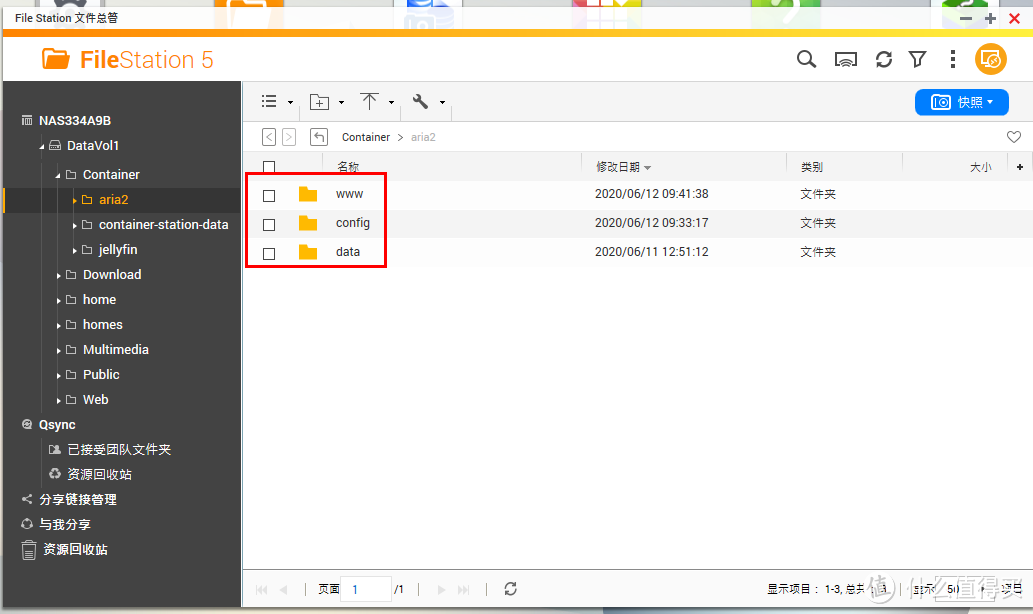Open 已接受团队文件夹 under Qsync
This screenshot has width=1033, height=614.
119,449
